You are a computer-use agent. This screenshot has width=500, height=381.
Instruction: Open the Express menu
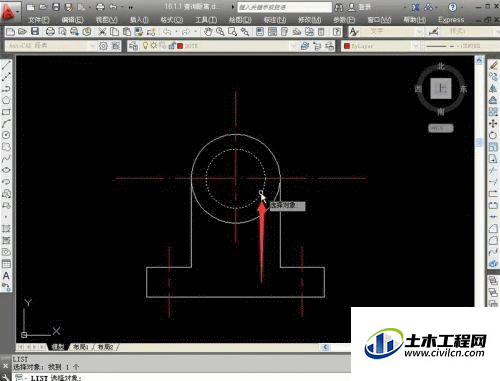coord(451,20)
